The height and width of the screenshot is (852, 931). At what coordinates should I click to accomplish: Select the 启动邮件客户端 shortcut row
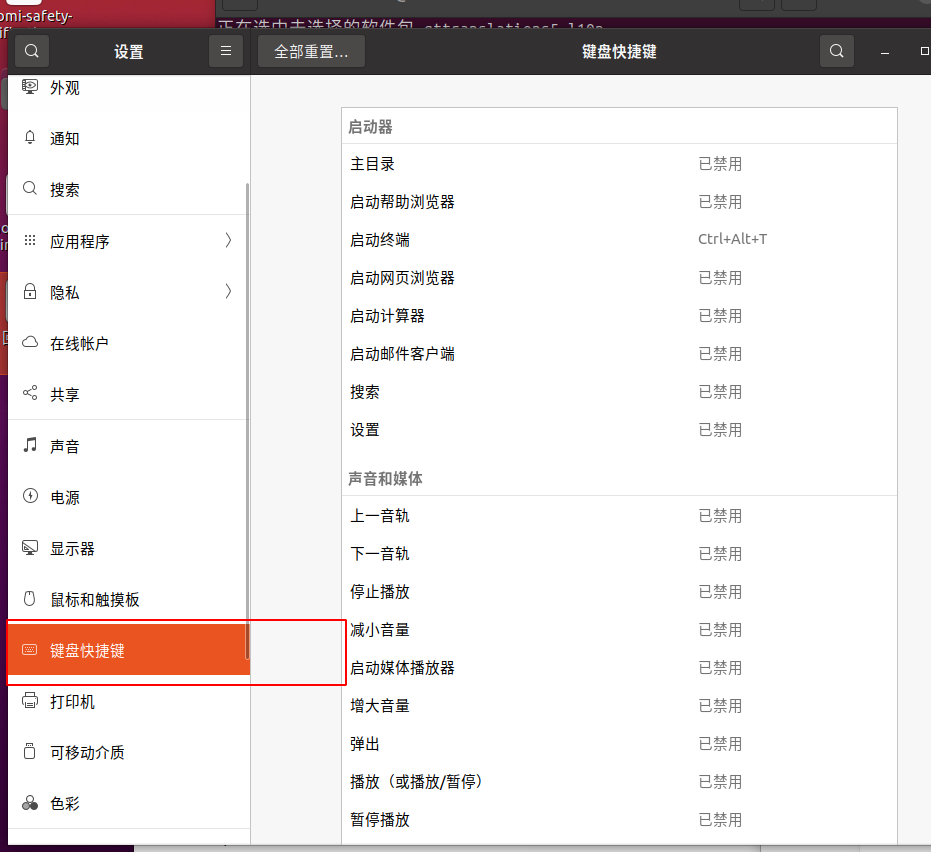619,353
